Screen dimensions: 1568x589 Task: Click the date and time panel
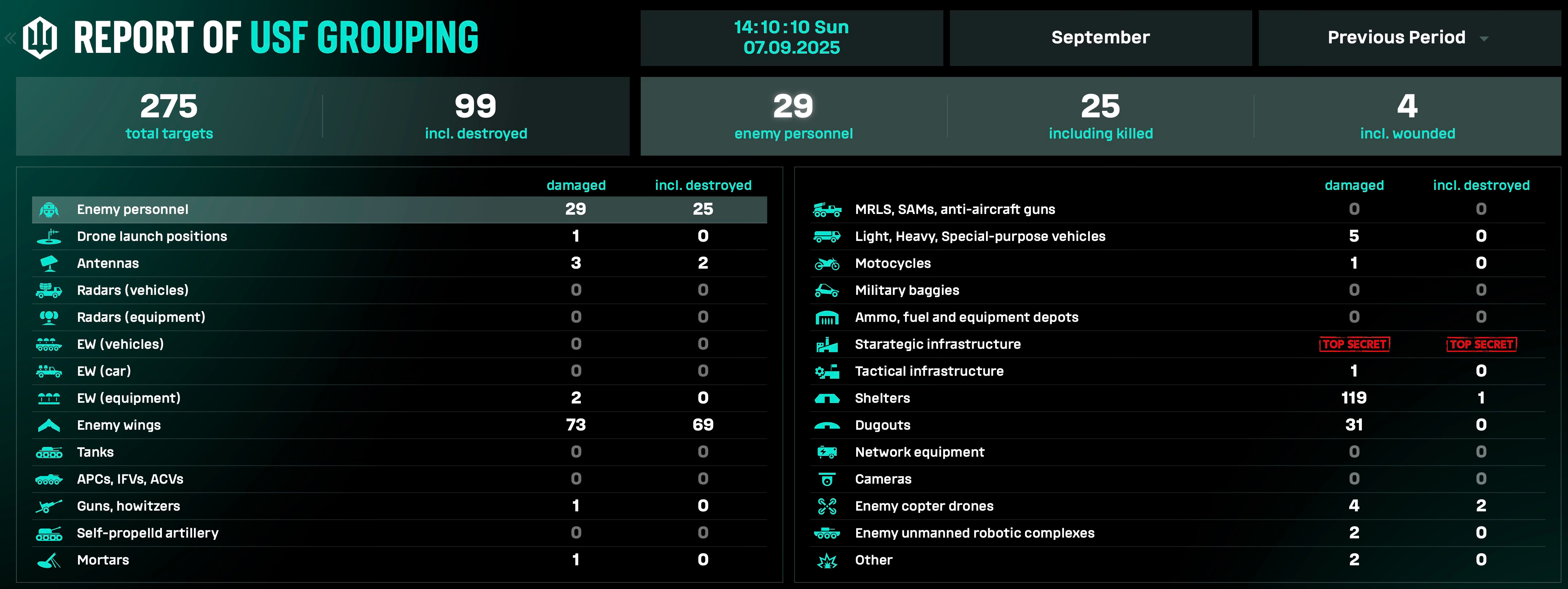coord(791,38)
